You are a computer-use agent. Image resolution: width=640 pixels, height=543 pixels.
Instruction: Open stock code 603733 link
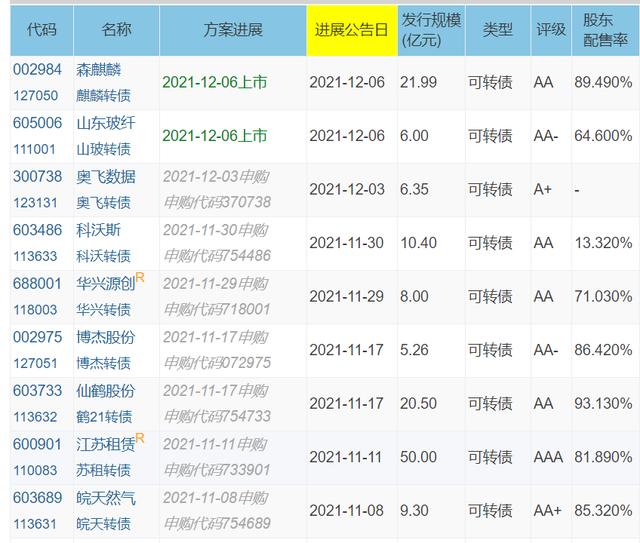click(x=37, y=390)
